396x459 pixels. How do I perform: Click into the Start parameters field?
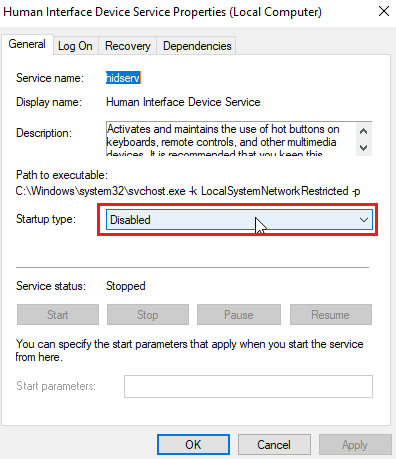coord(248,387)
